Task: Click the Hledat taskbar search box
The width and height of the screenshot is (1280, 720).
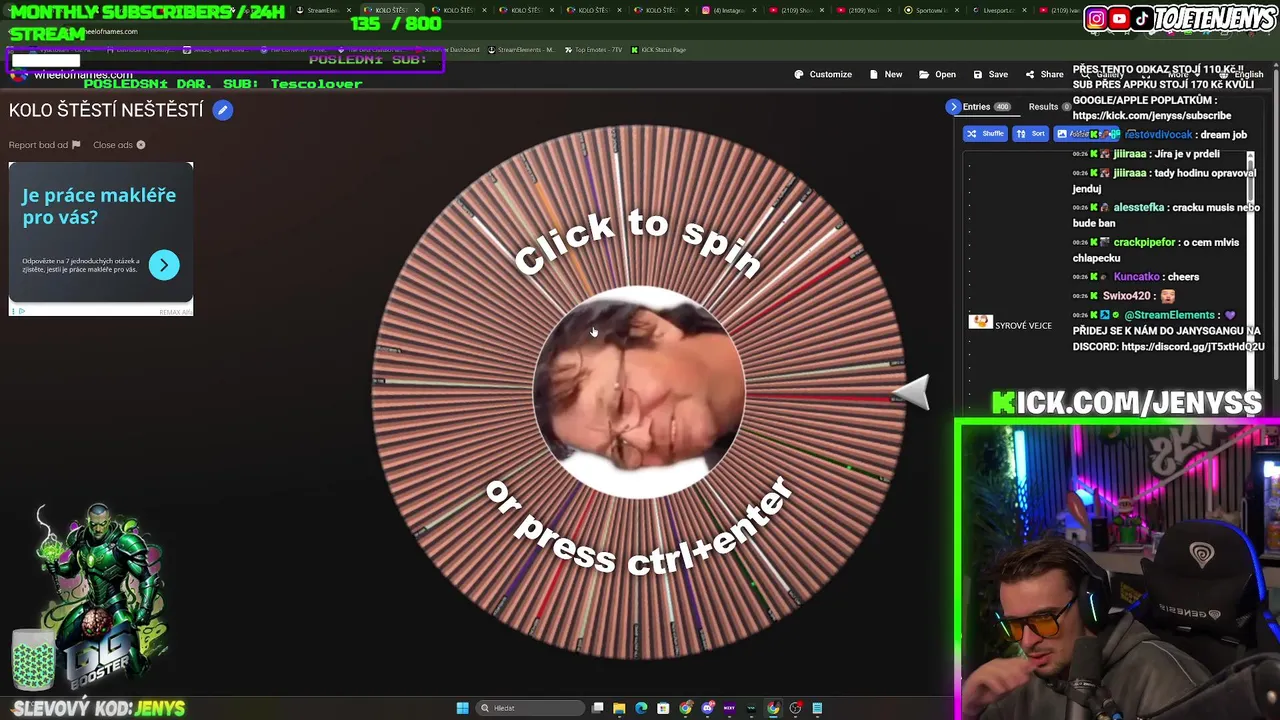Action: [x=530, y=708]
